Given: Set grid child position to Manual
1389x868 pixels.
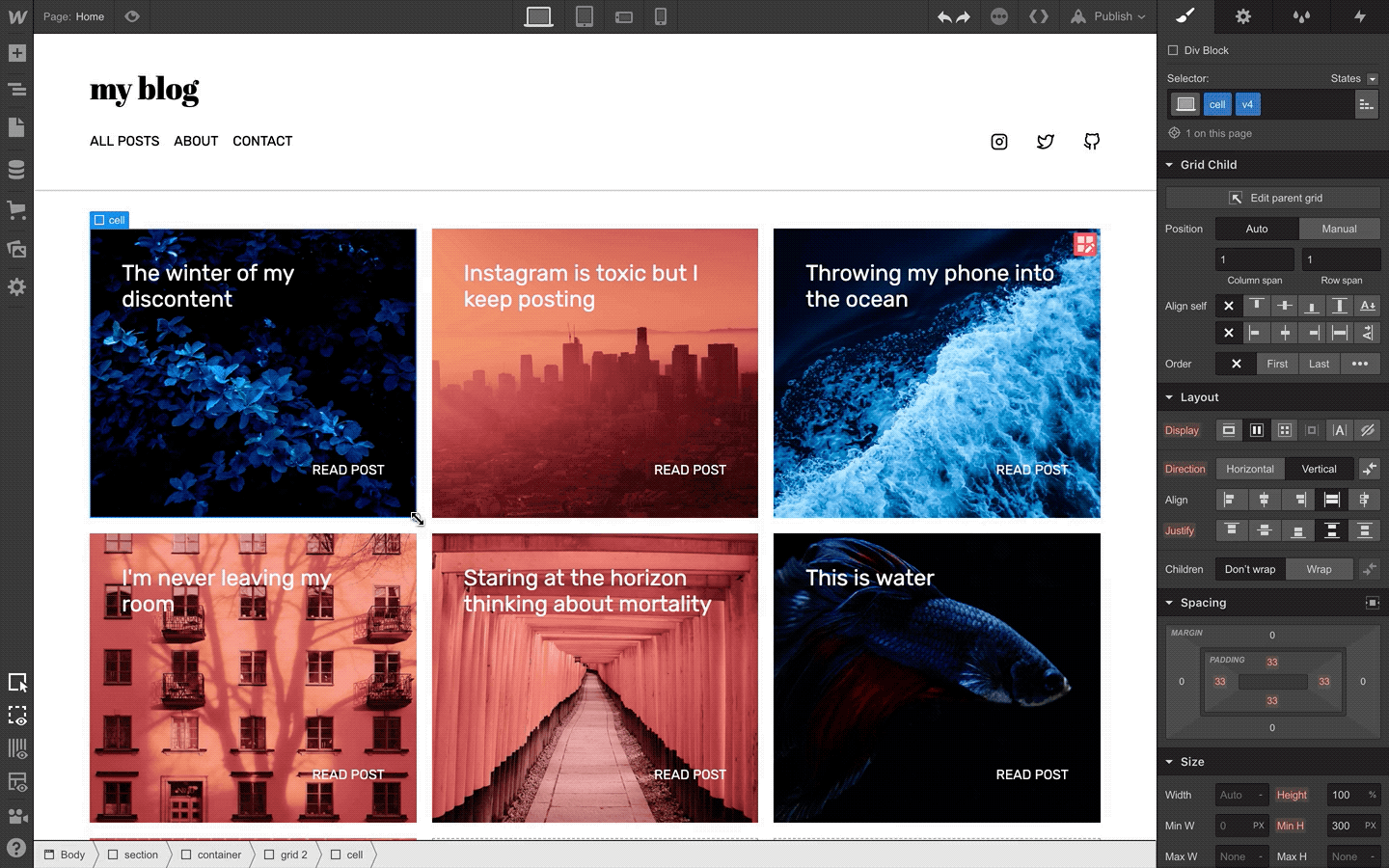Looking at the screenshot, I should click(x=1339, y=229).
